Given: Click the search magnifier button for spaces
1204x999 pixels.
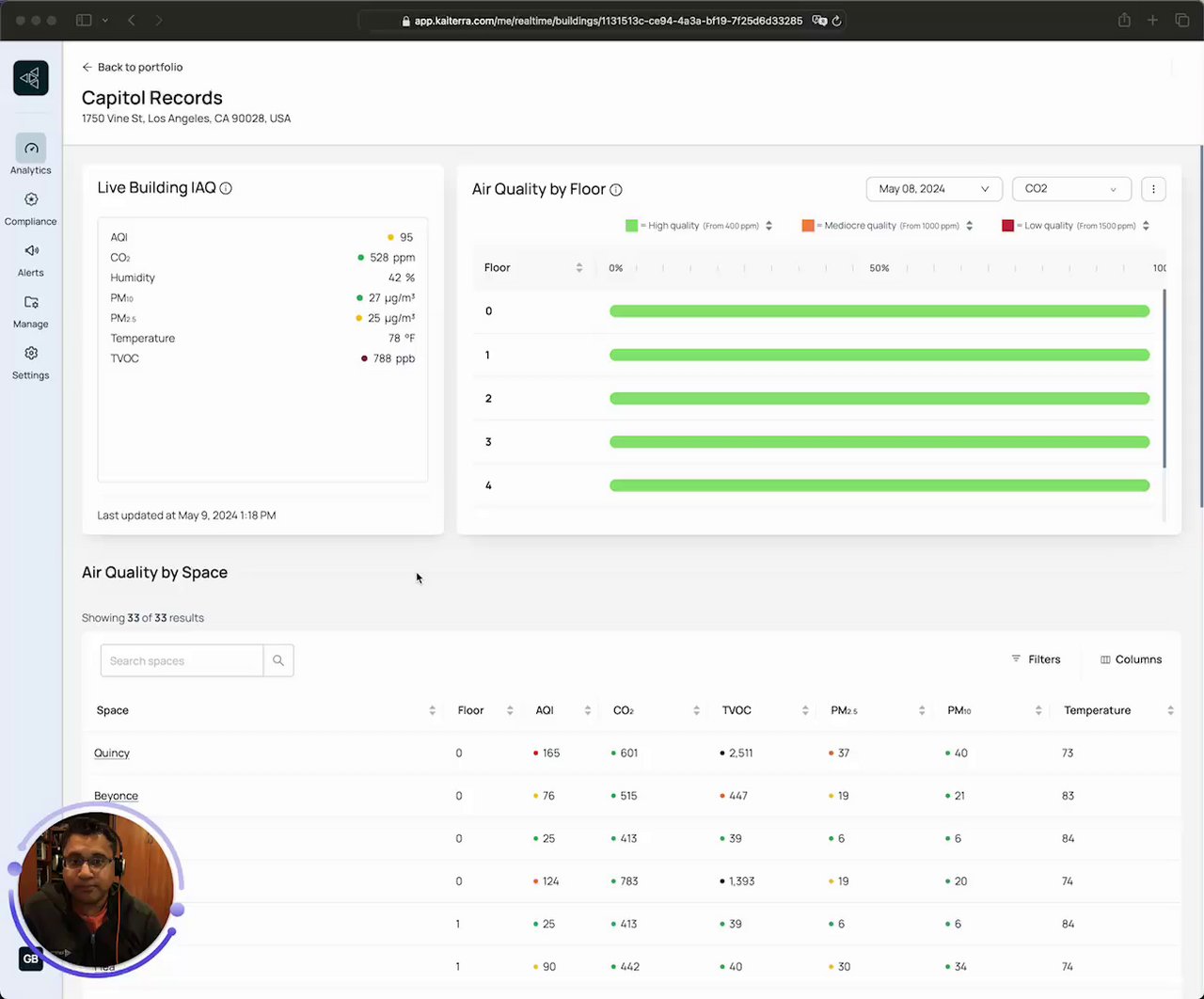Looking at the screenshot, I should tap(278, 660).
